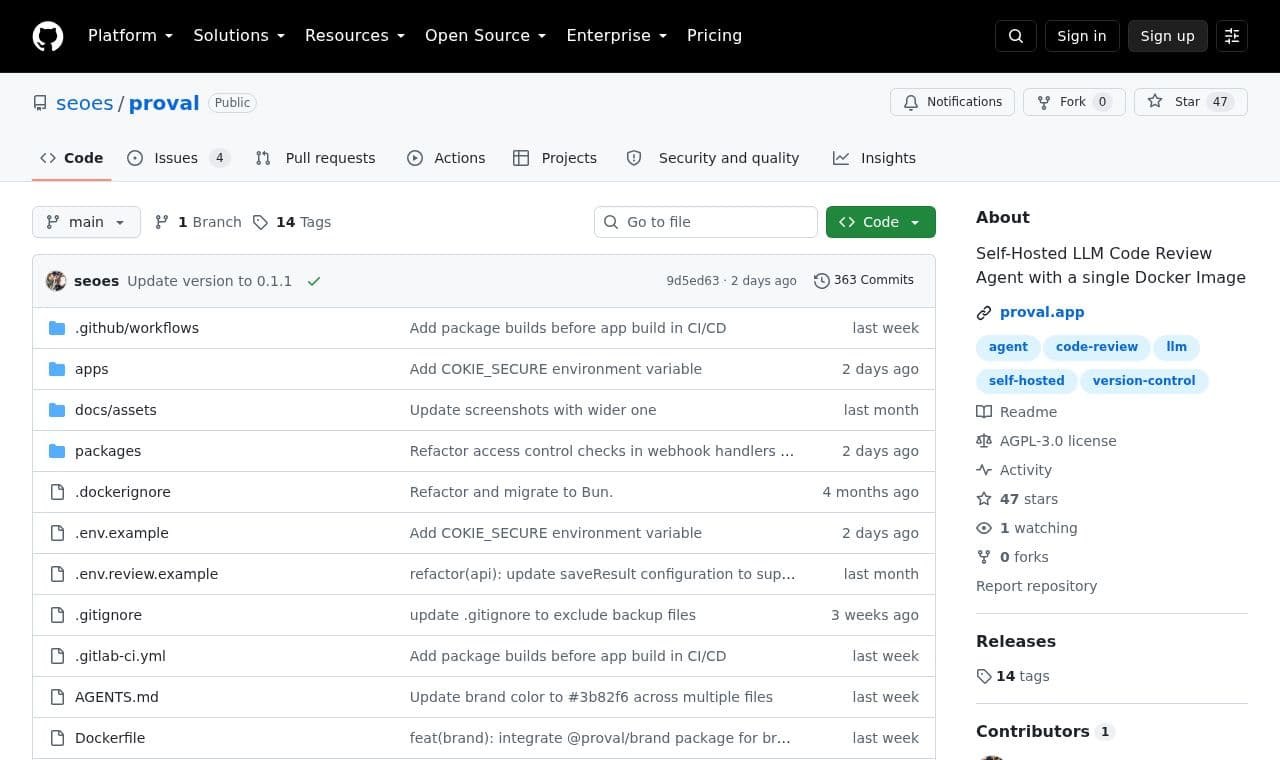Expand the main branch dropdown
This screenshot has height=760, width=1280.
[86, 222]
